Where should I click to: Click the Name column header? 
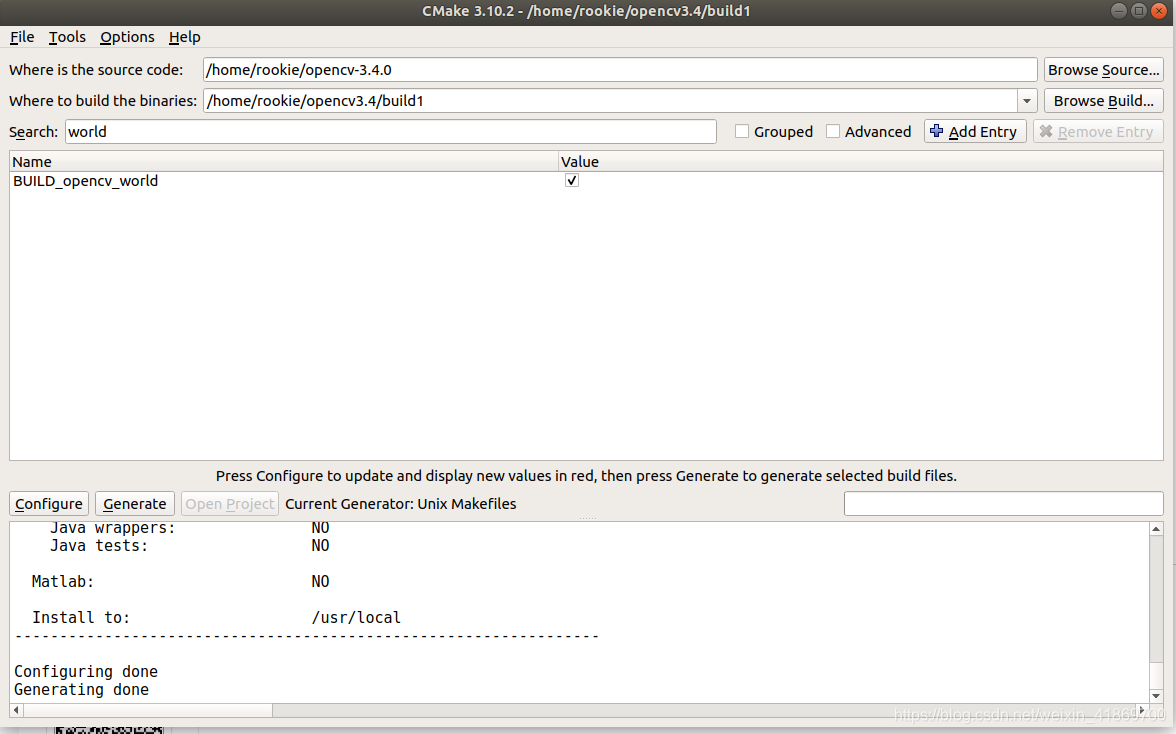(284, 161)
